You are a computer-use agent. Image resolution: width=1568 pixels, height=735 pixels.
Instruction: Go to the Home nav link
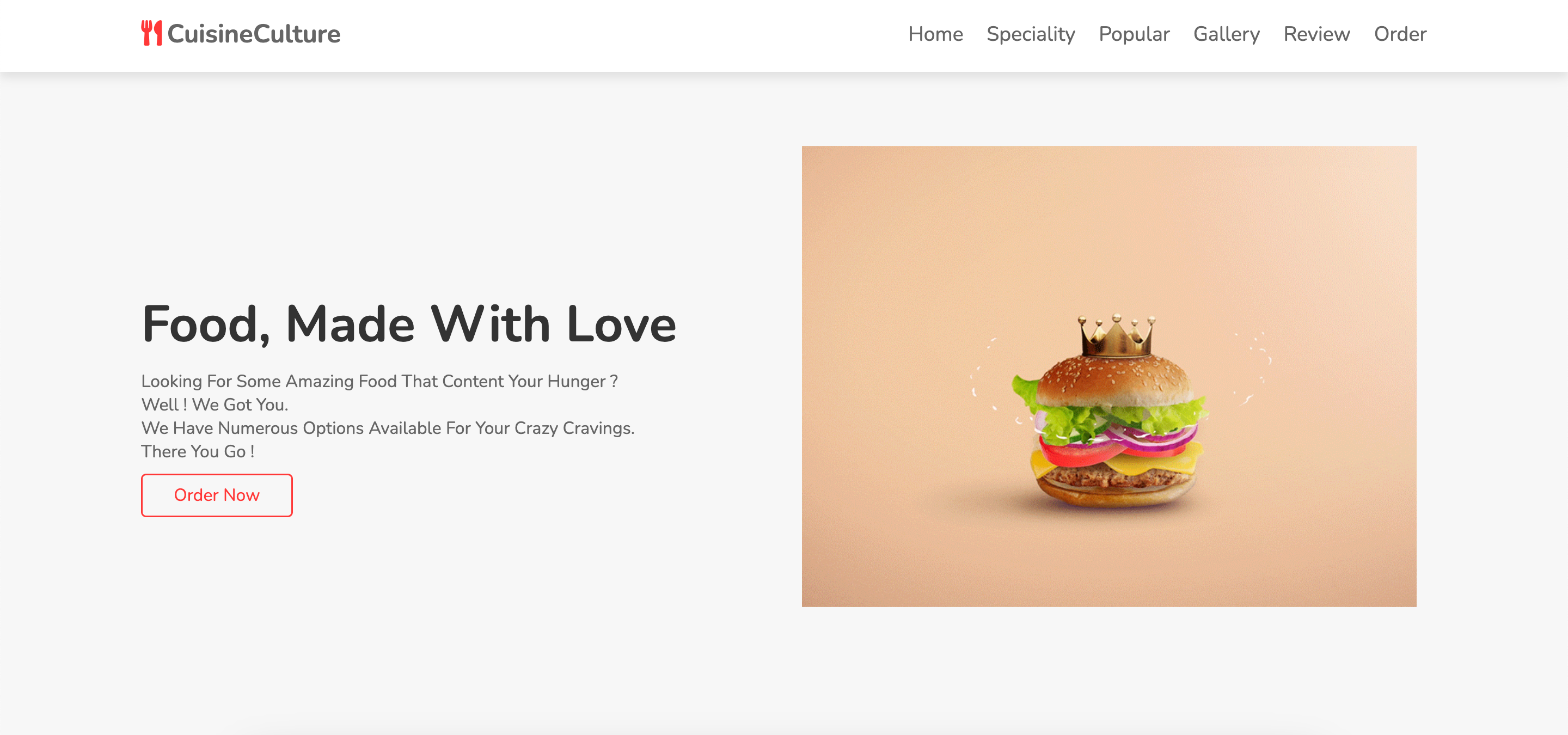[x=935, y=34]
